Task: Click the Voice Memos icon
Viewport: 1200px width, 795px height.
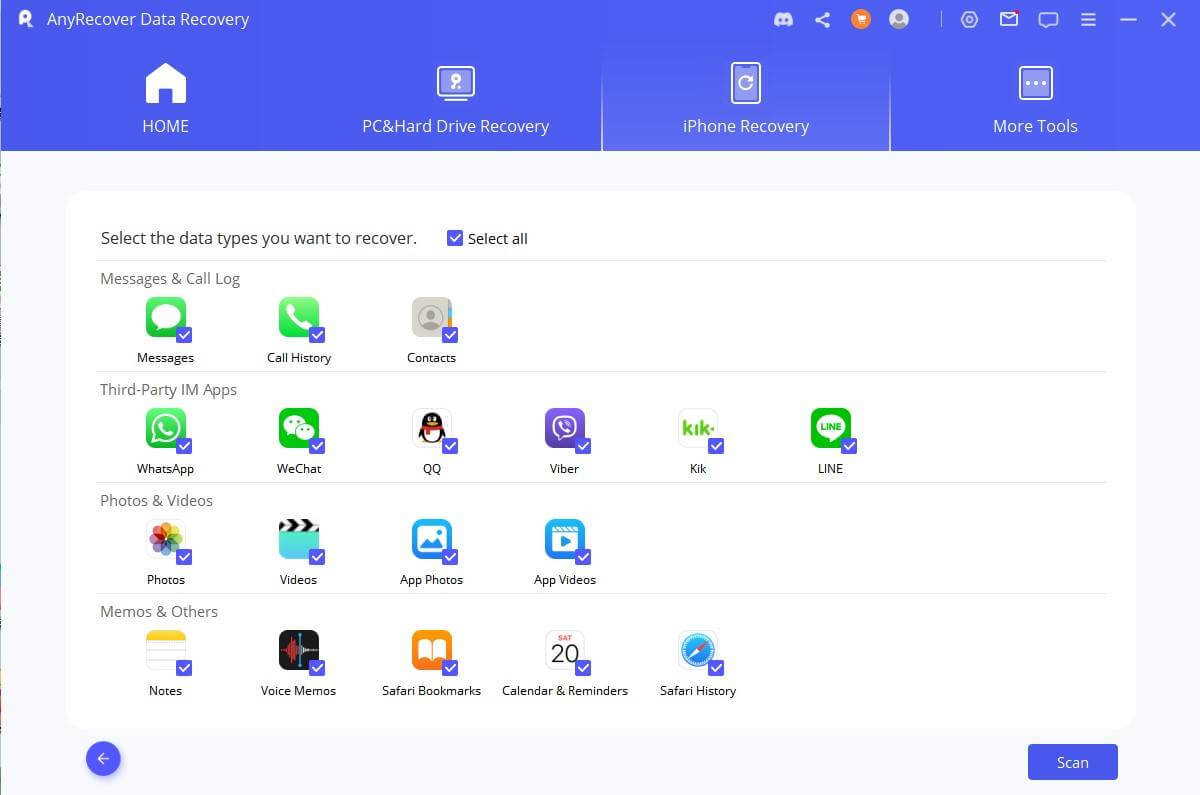Action: [x=299, y=650]
